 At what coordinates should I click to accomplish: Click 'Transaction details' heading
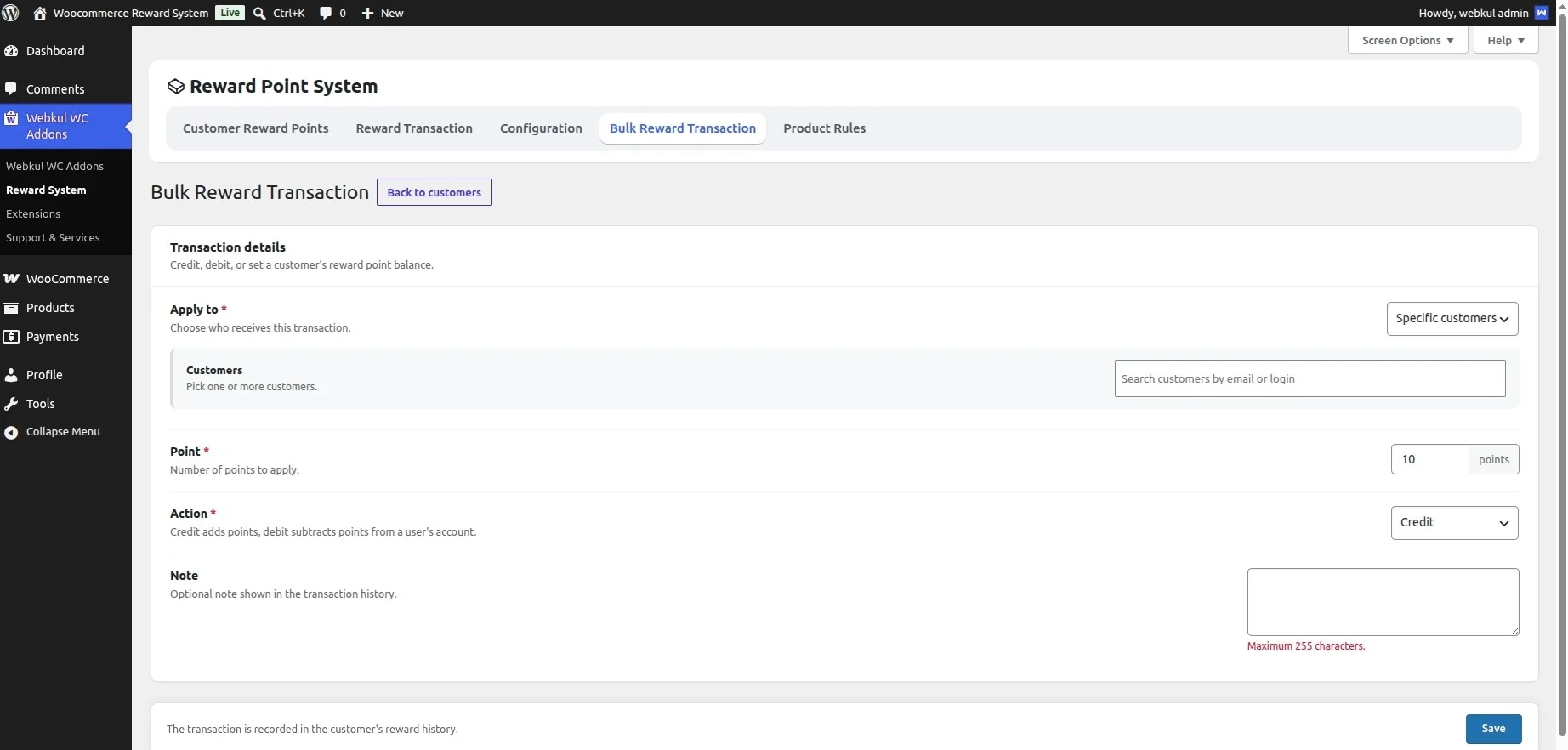point(228,247)
